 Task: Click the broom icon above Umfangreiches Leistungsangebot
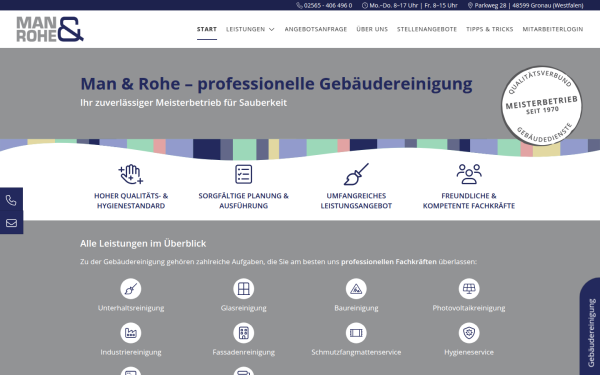pos(356,174)
